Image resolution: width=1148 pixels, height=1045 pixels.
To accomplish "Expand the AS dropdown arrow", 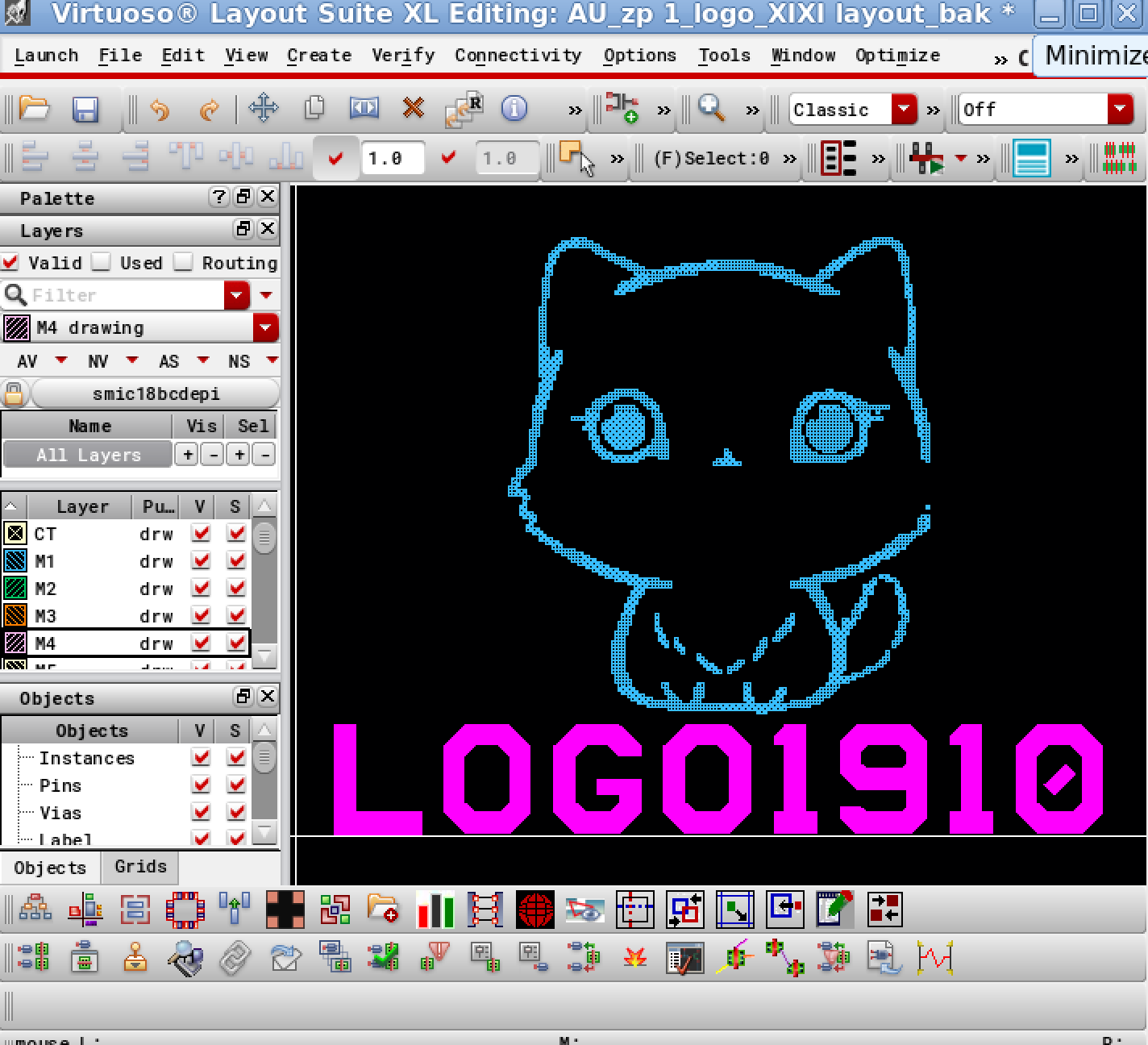I will pyautogui.click(x=202, y=360).
